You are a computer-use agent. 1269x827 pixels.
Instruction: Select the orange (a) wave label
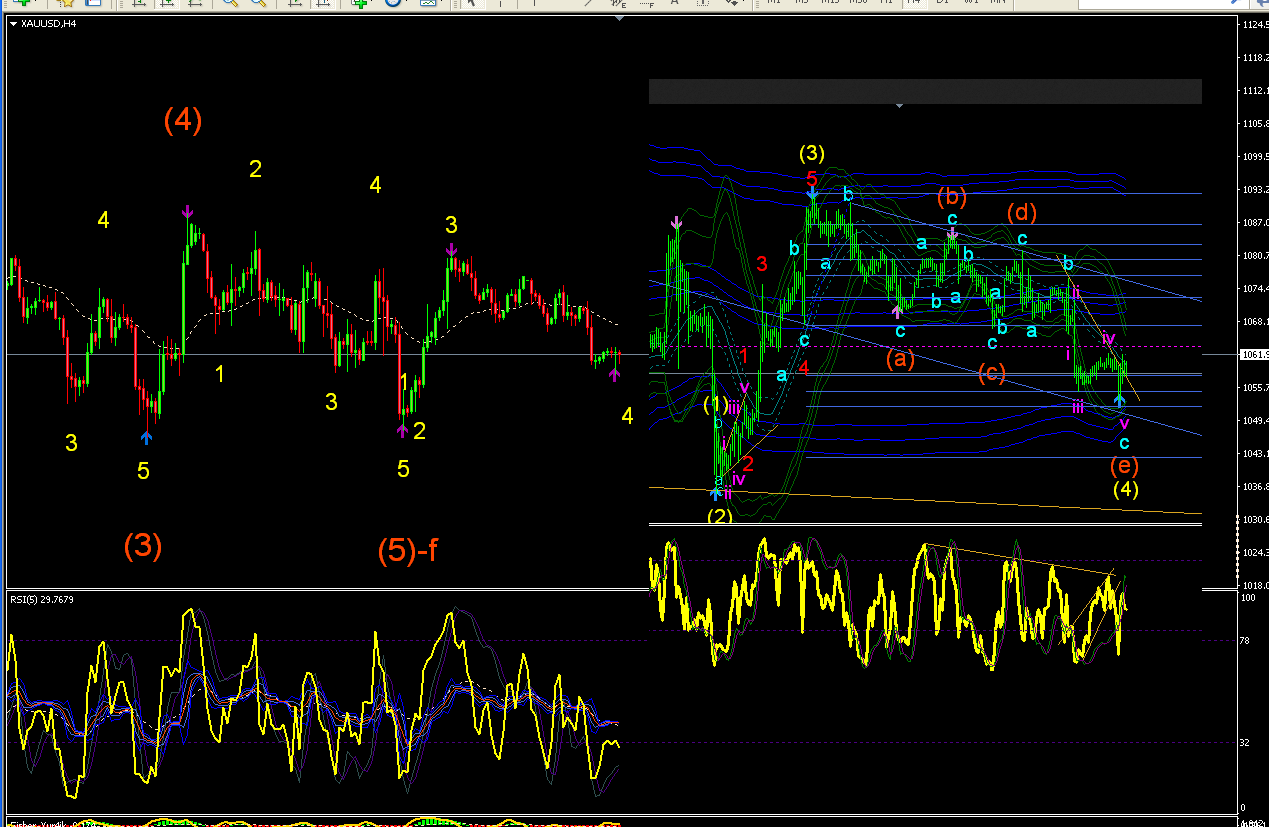[900, 358]
